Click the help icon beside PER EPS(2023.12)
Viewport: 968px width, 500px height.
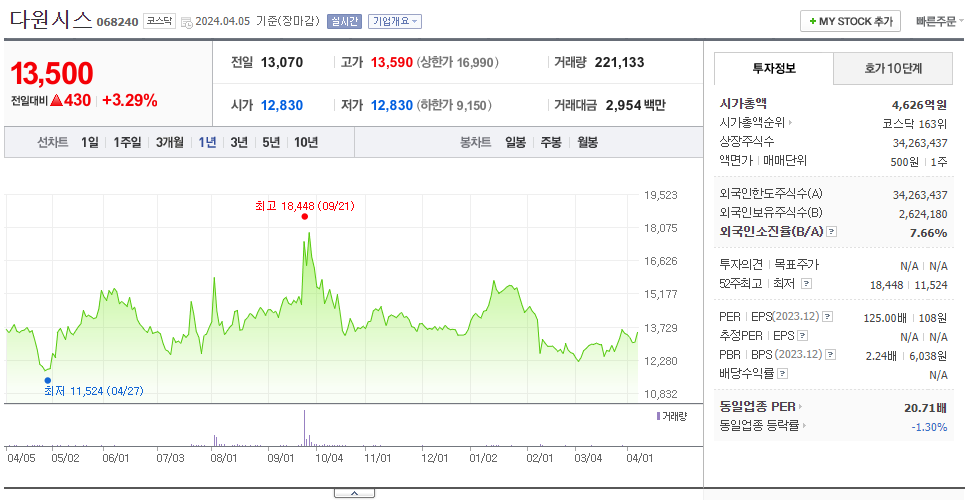[828, 317]
